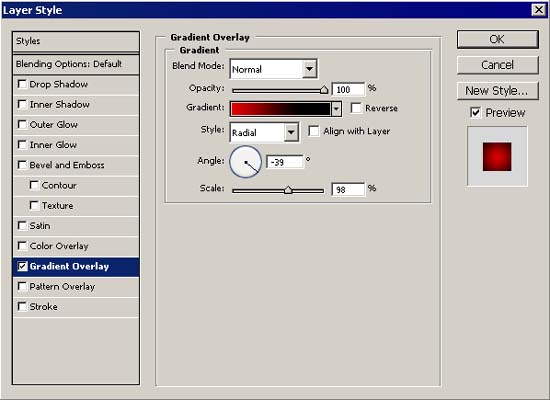Open the Style dropdown set to Radial
This screenshot has width=550, height=400.
coord(291,132)
